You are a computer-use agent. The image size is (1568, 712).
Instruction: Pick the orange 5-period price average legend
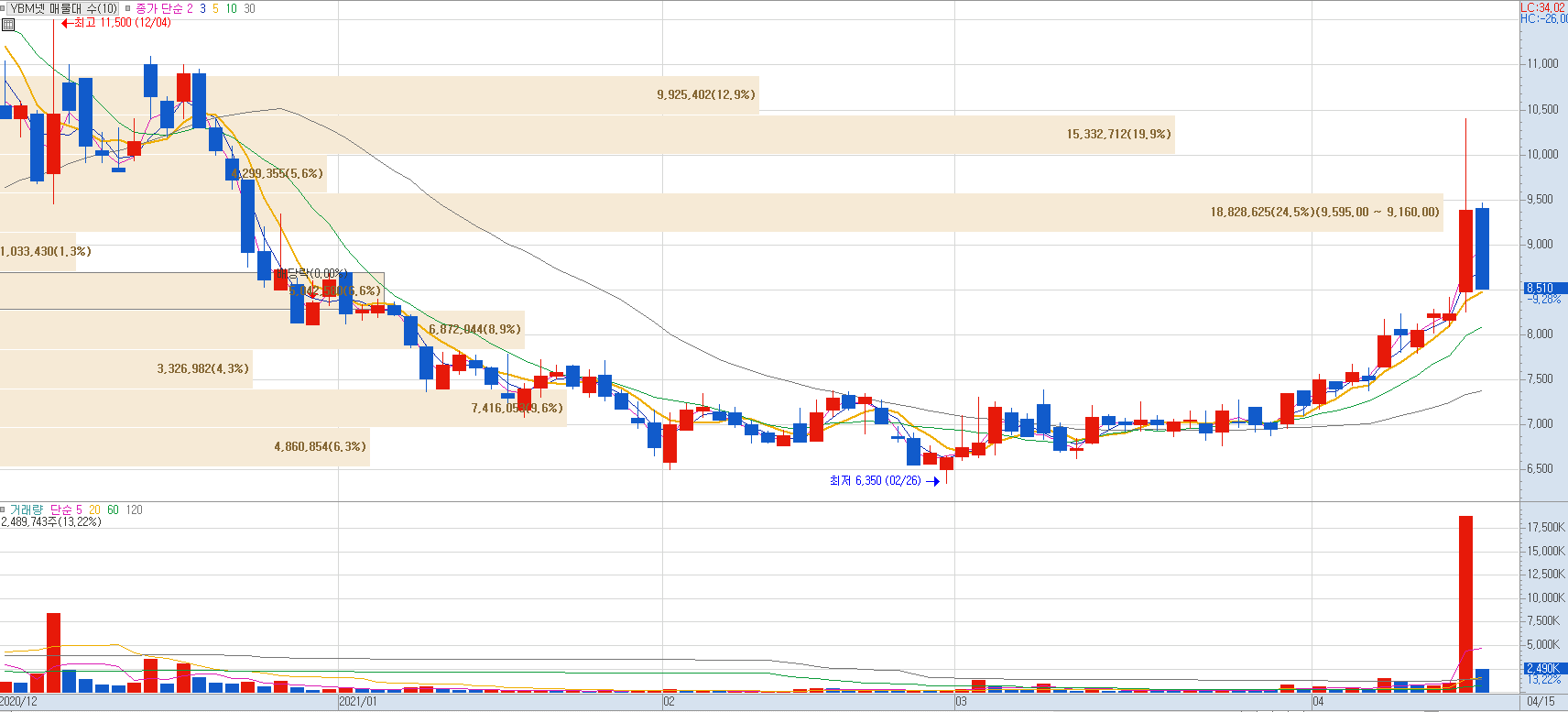215,8
